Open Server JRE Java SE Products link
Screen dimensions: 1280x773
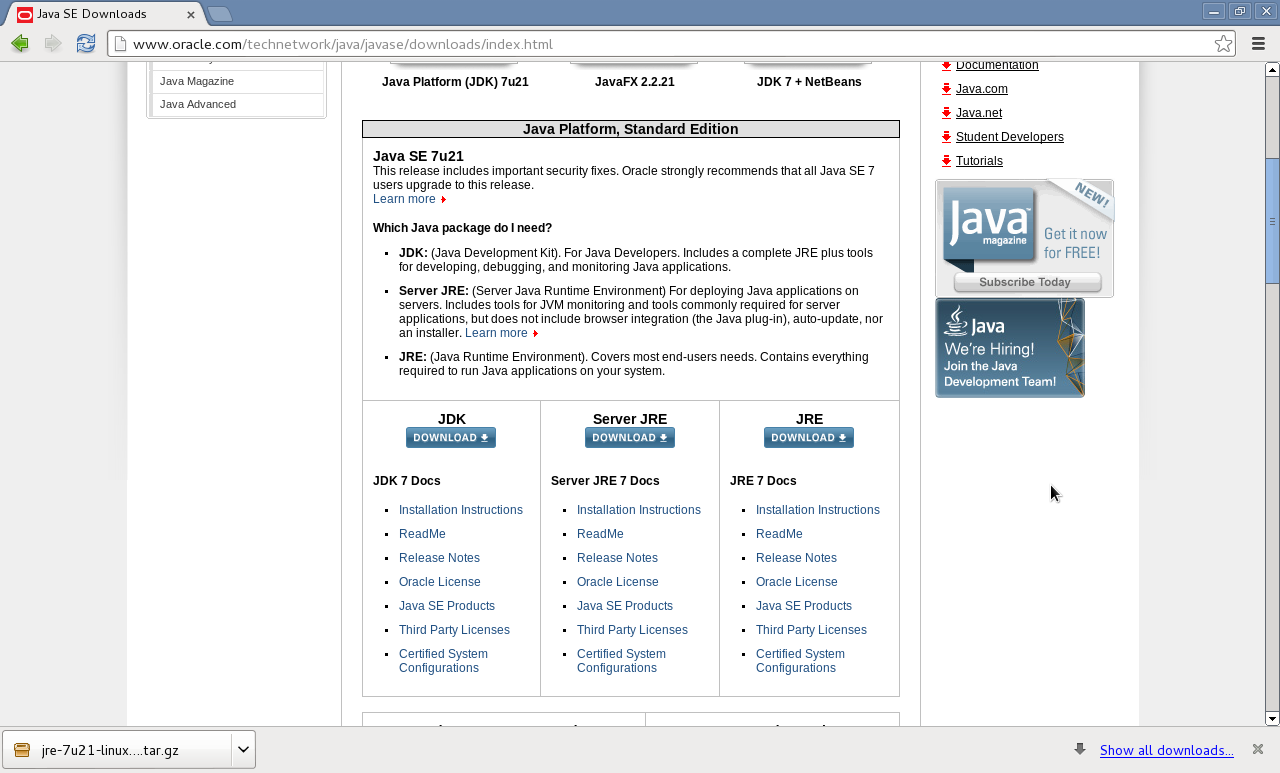click(x=625, y=606)
